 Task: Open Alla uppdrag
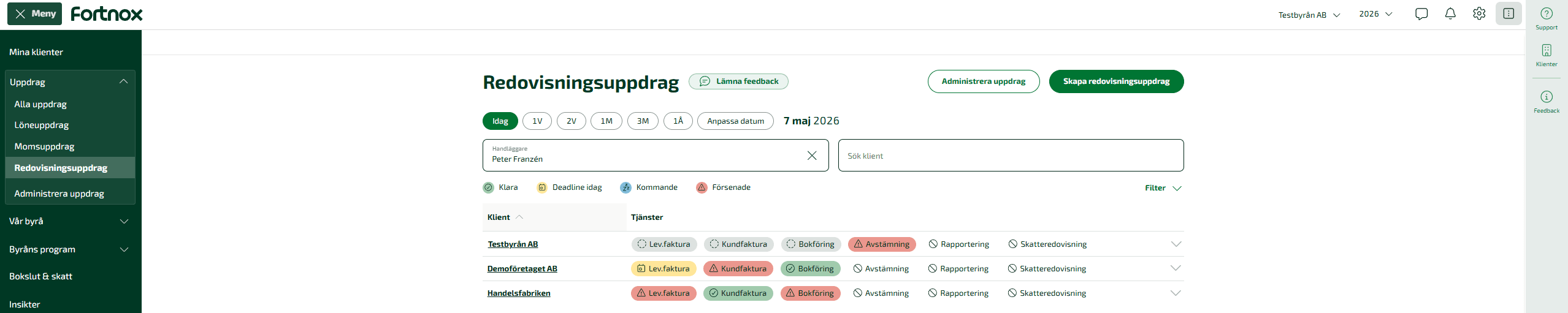tap(40, 104)
